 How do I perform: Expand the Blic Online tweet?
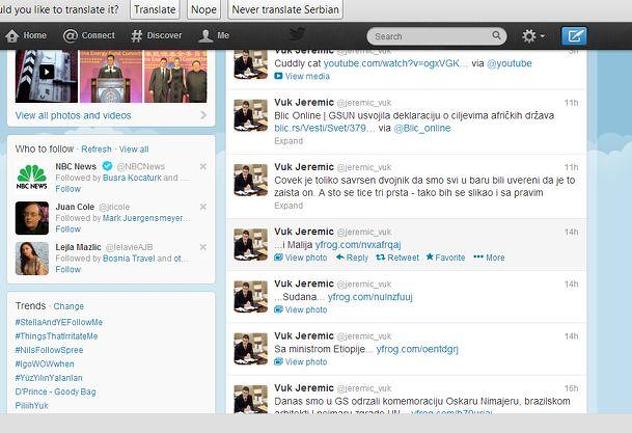point(289,141)
